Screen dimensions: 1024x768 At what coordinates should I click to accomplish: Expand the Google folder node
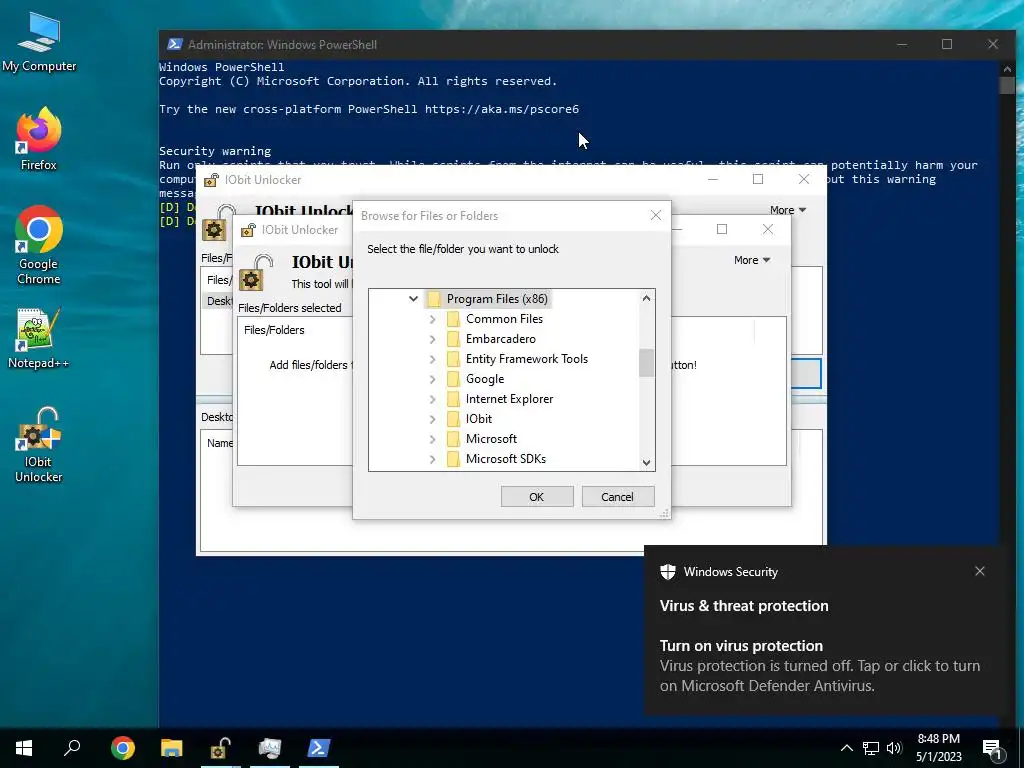[x=432, y=379]
